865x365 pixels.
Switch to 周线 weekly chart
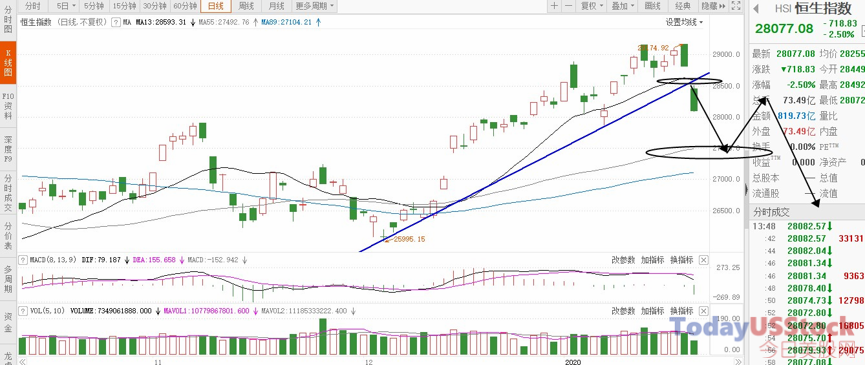[246, 6]
